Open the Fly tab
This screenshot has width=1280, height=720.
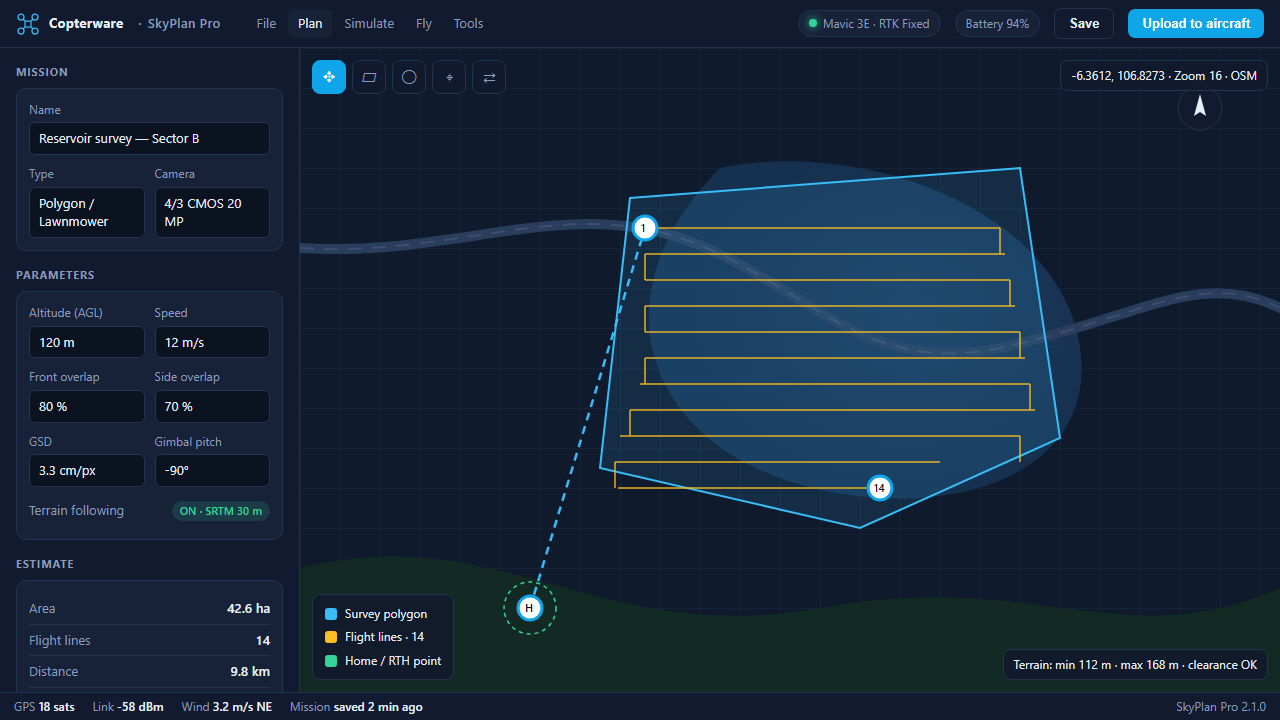(x=424, y=24)
